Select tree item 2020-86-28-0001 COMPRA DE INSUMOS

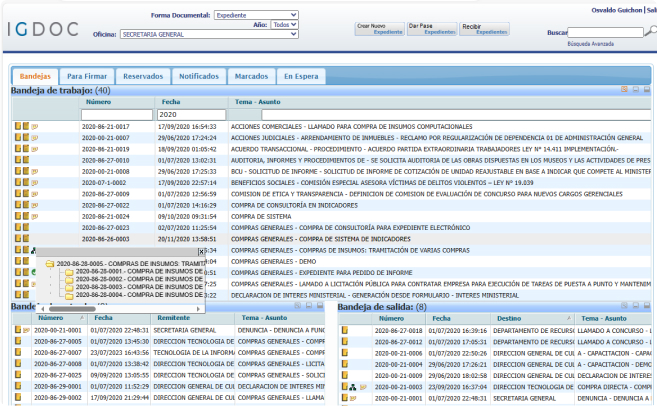(x=139, y=272)
